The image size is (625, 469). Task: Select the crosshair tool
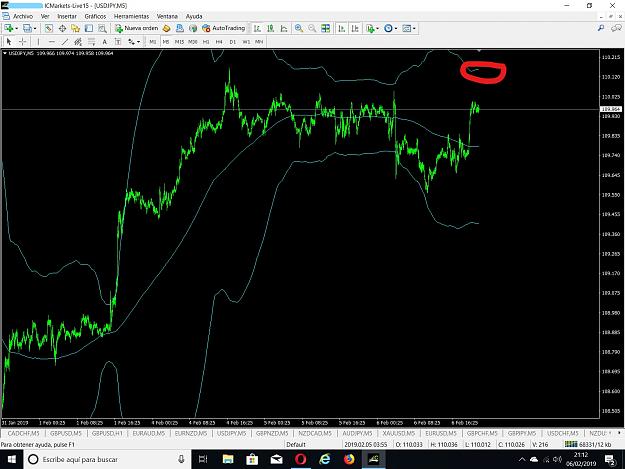tap(22, 41)
